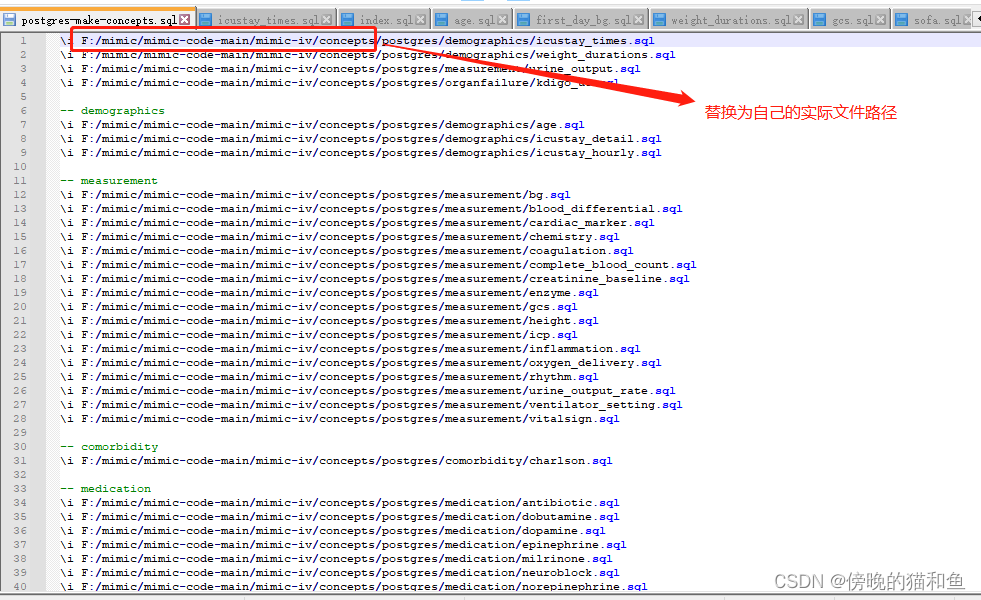Viewport: 981px width, 600px height.
Task: Click the blood_differential.sql include line
Action: pyautogui.click(x=371, y=209)
